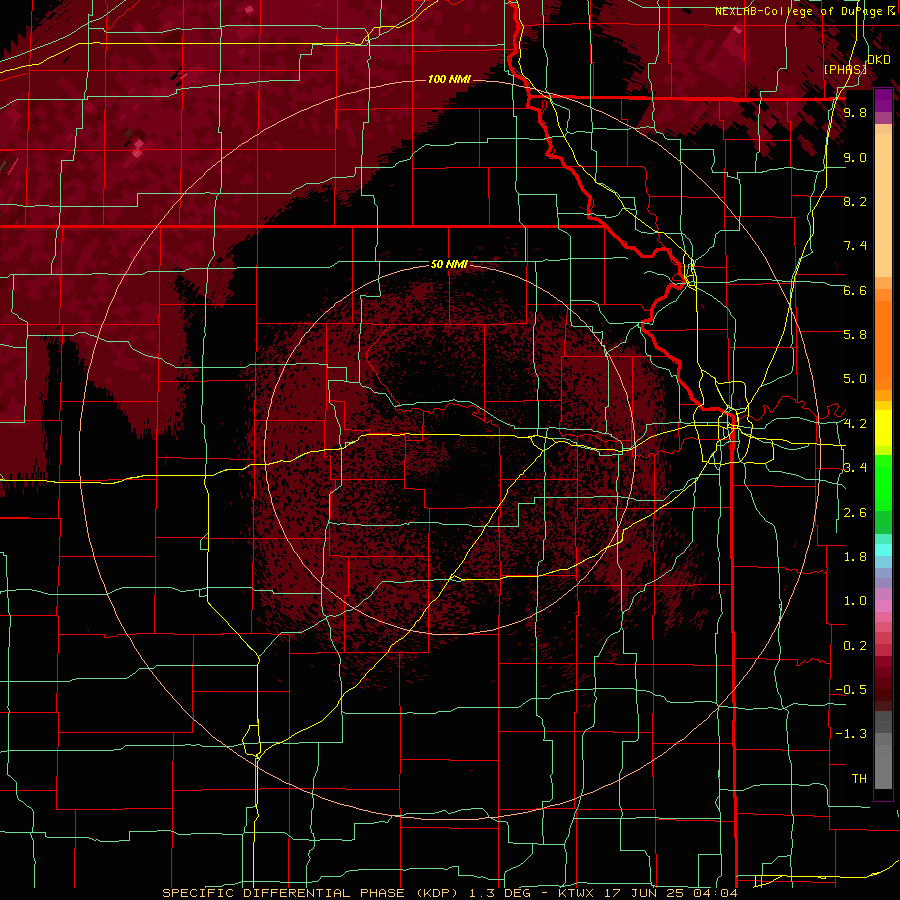900x900 pixels.
Task: Click the -1.3 value on color scale
Action: [851, 734]
